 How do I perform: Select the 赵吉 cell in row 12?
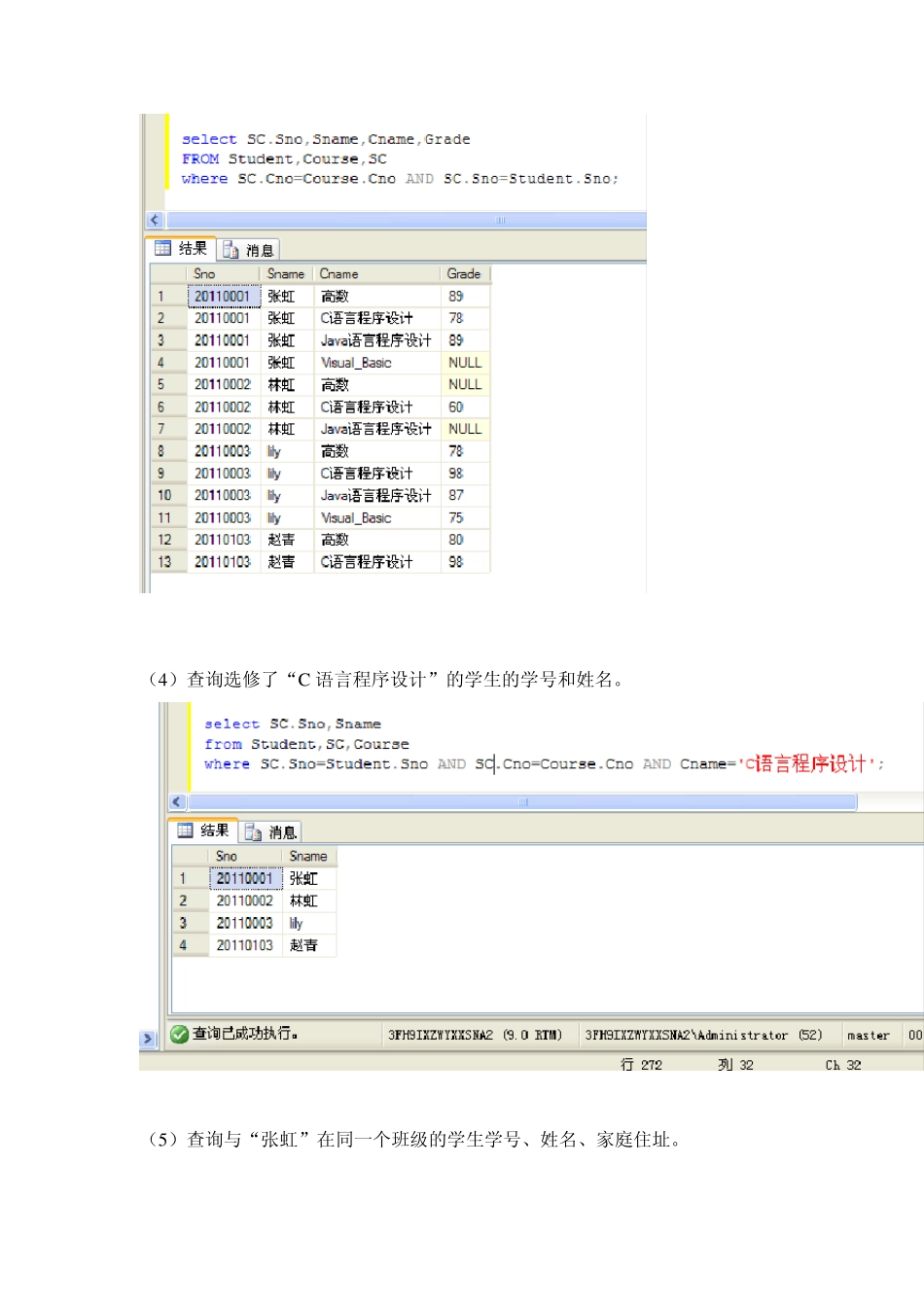click(x=286, y=540)
